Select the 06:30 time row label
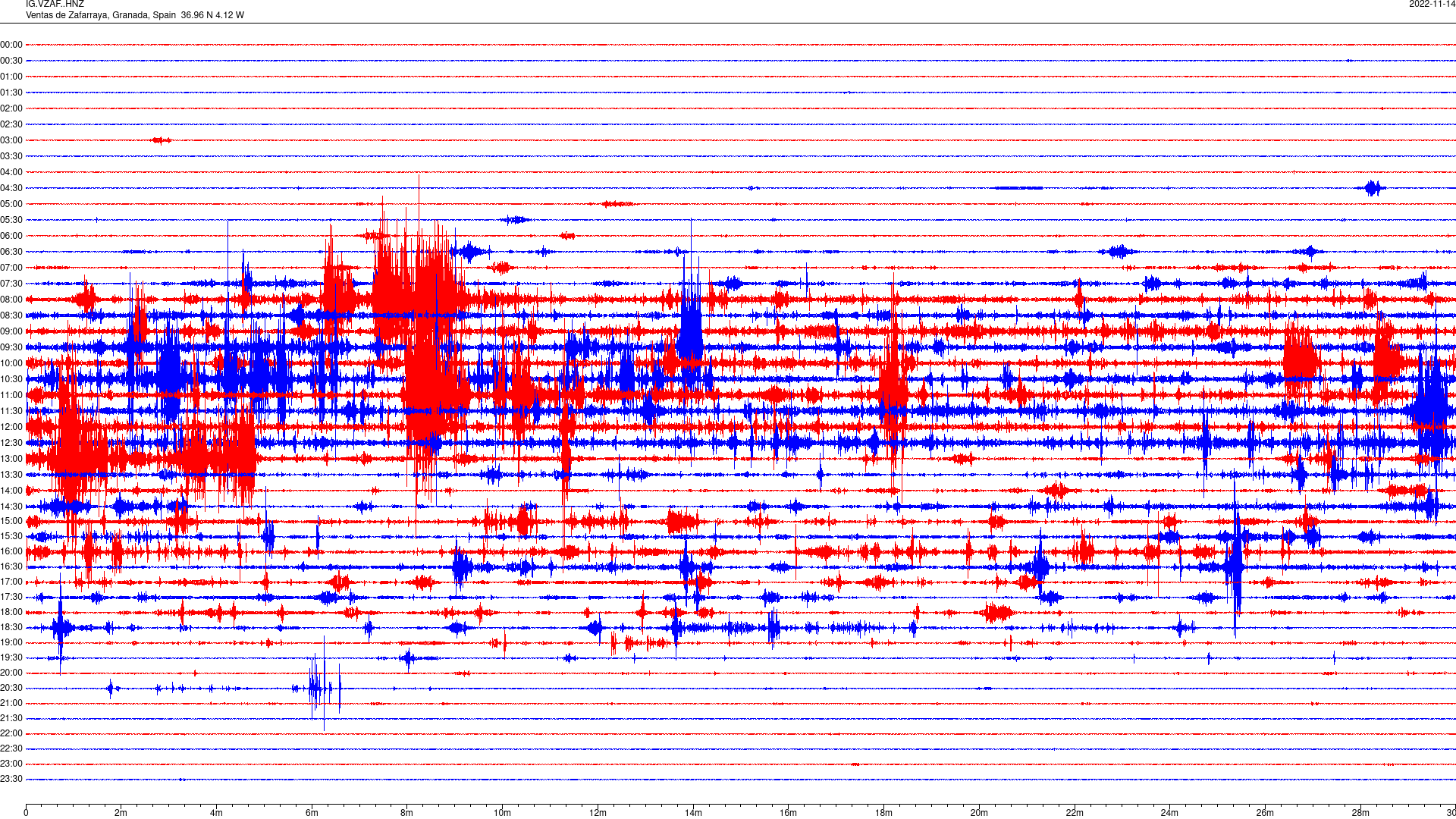 click(x=11, y=252)
